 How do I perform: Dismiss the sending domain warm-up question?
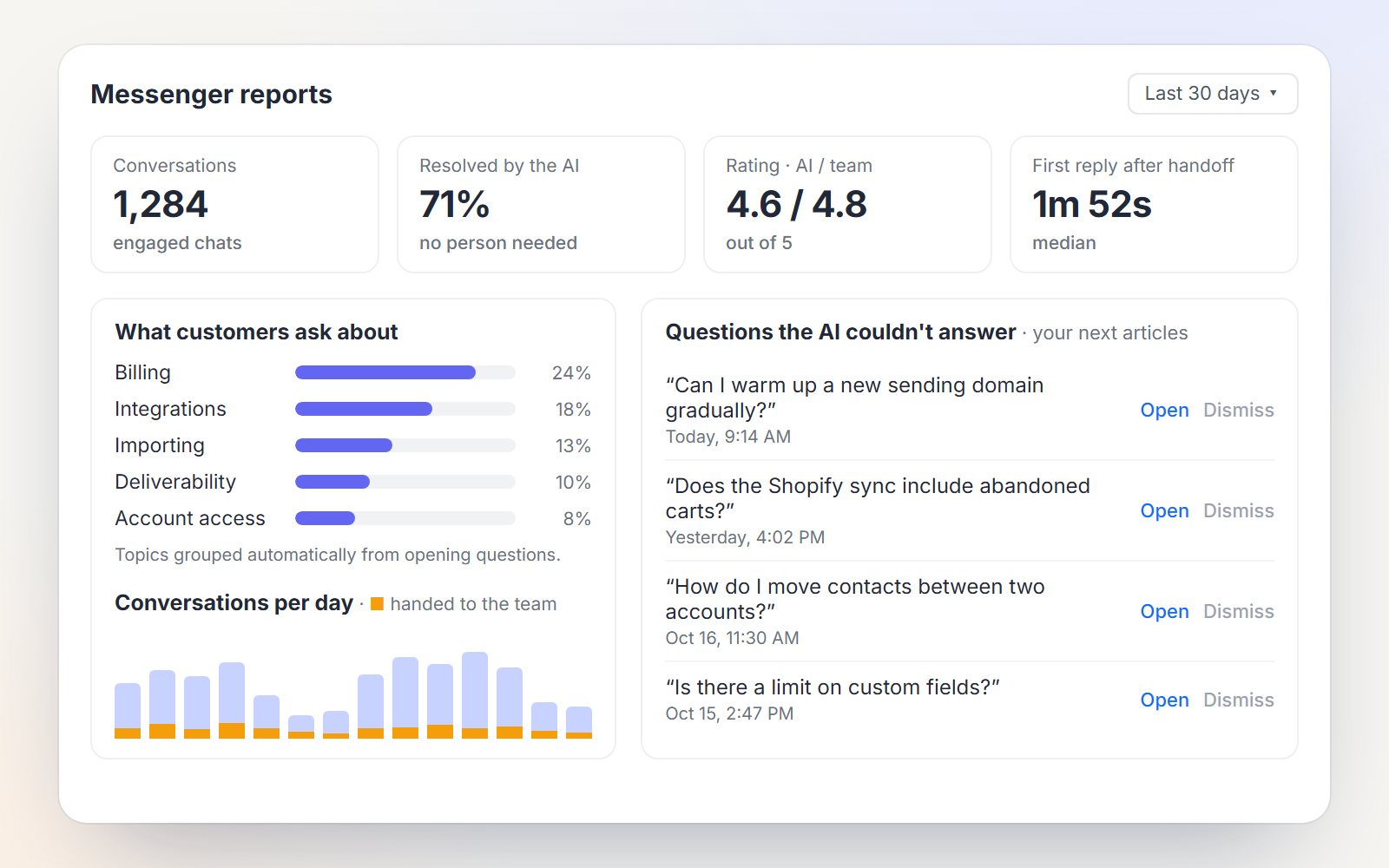1239,410
